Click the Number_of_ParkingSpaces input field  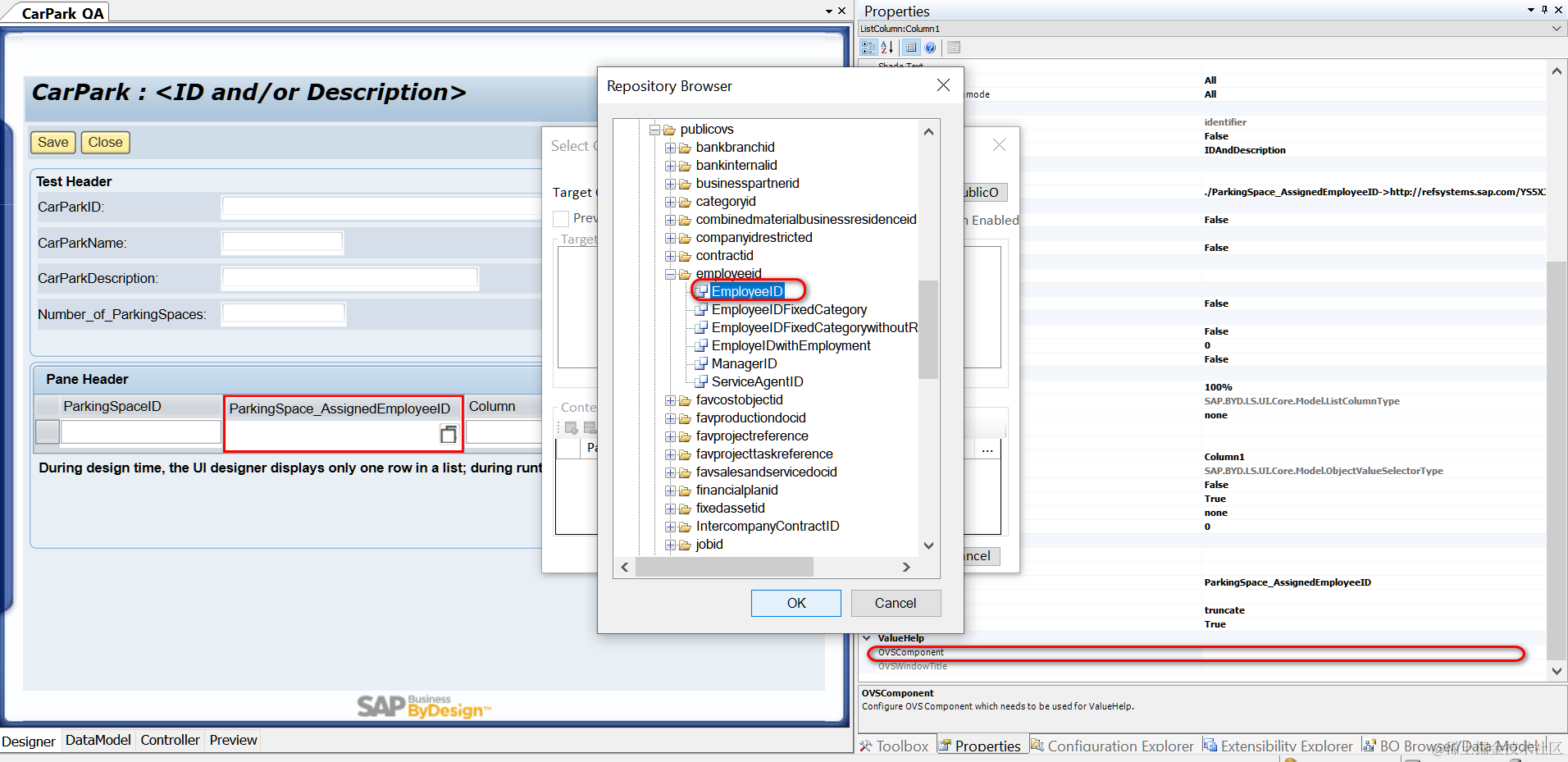[284, 313]
